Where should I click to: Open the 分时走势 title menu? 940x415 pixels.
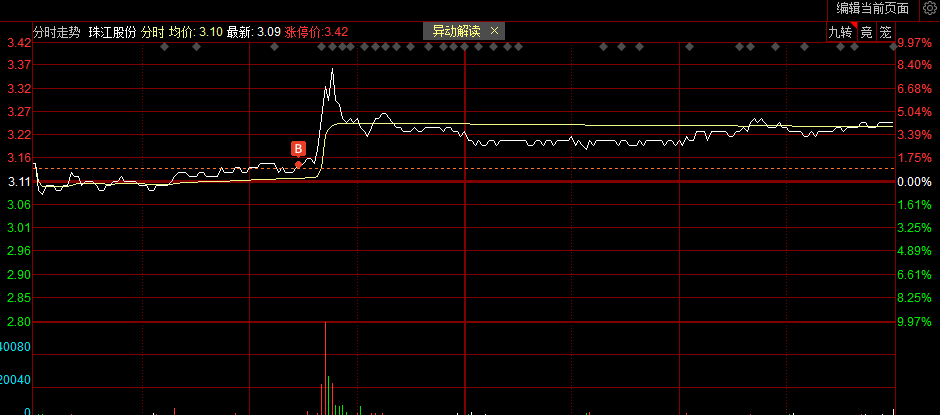coord(56,32)
